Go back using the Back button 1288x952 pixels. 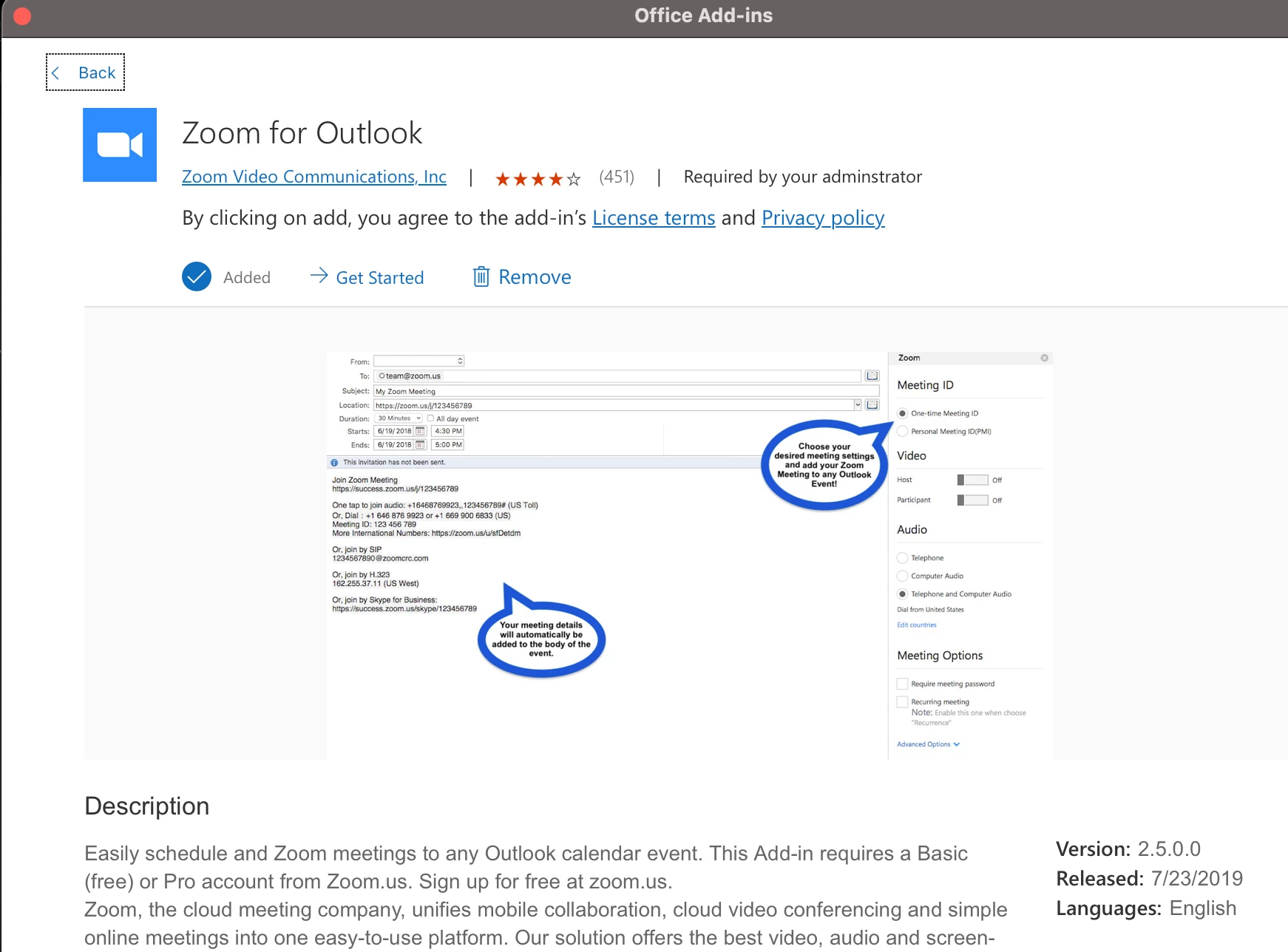click(85, 72)
